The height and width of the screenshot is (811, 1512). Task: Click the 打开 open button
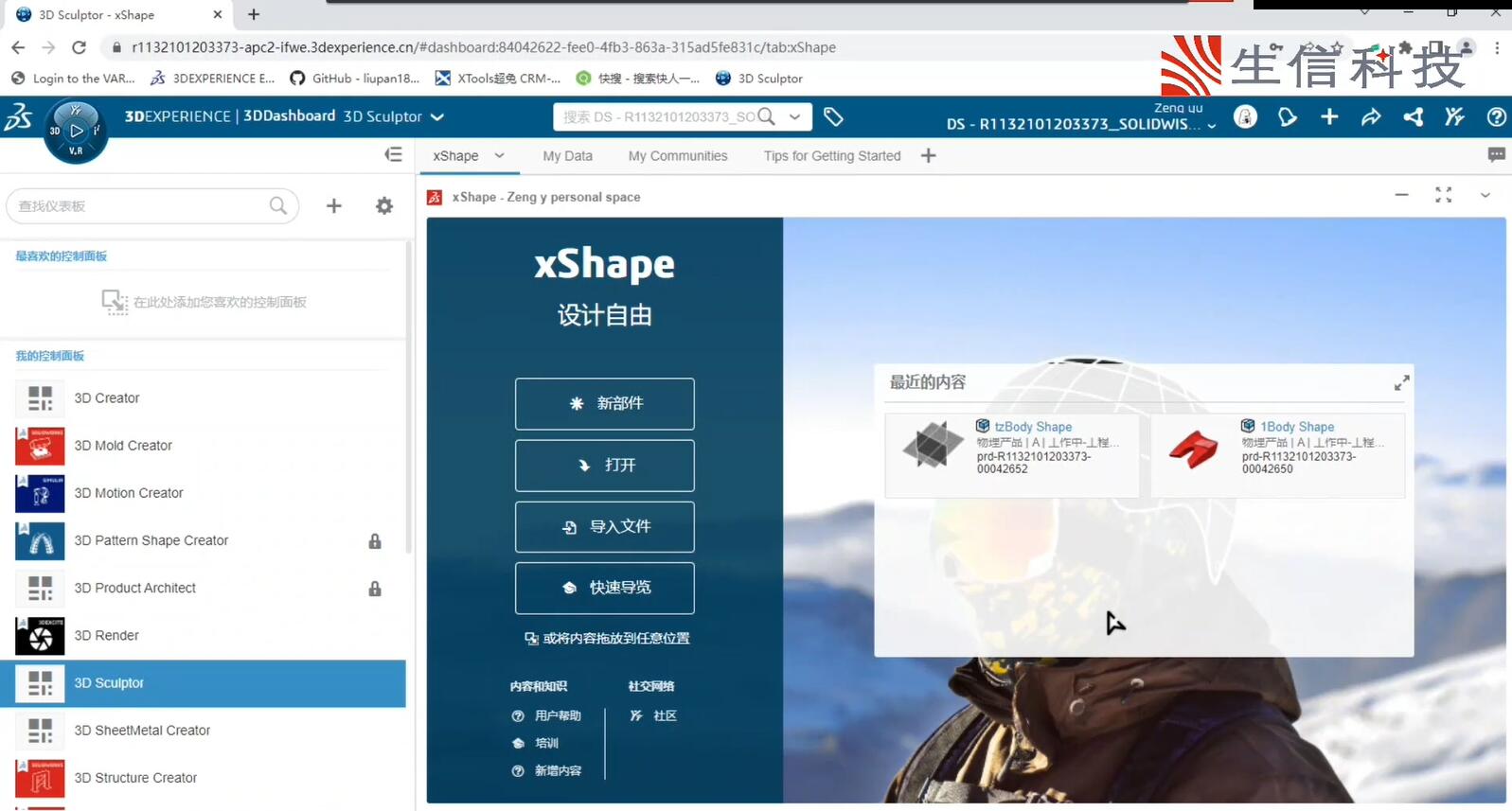605,466
